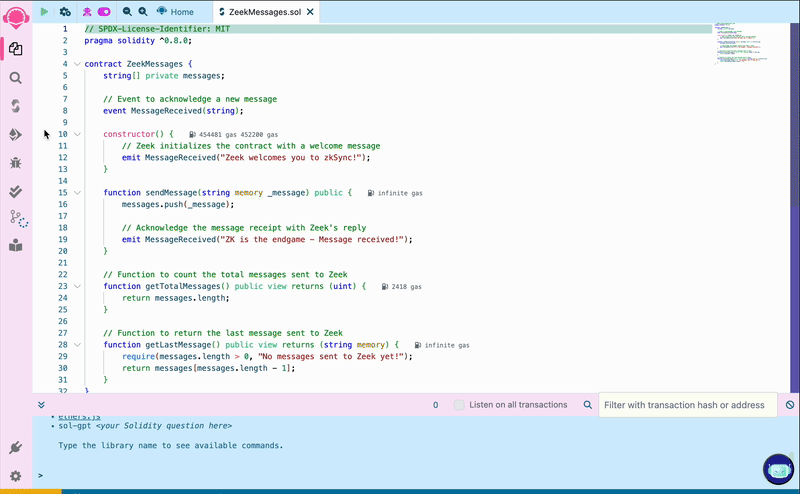
Task: Click the terminal search magnifier icon
Action: (x=588, y=405)
